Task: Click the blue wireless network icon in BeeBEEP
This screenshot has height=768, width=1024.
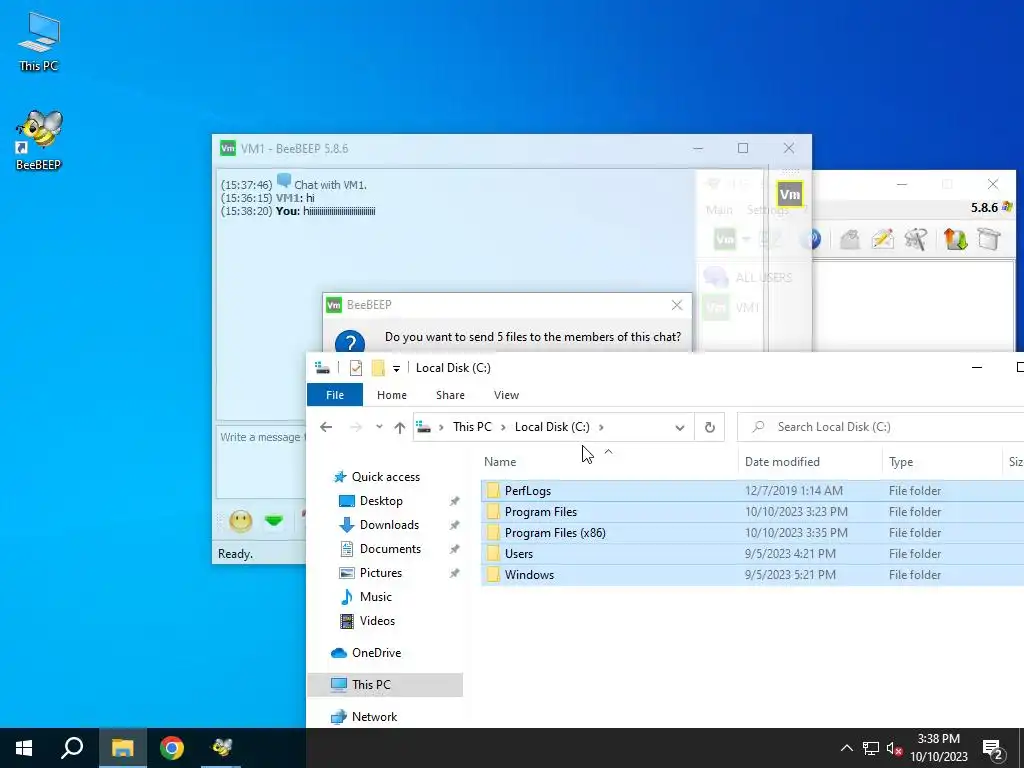Action: (810, 239)
